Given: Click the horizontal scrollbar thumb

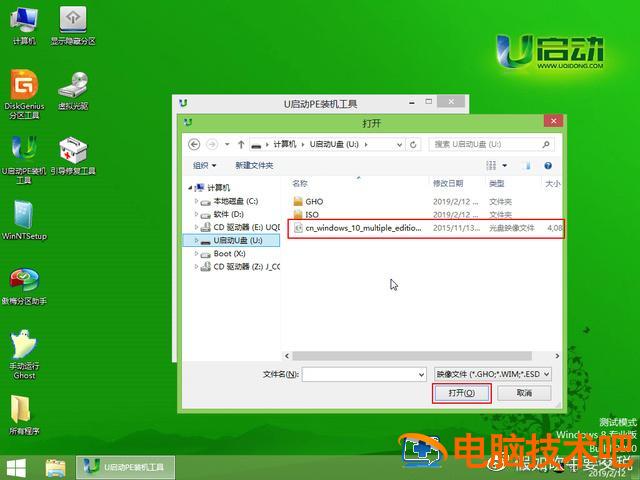Looking at the screenshot, I should 412,356.
